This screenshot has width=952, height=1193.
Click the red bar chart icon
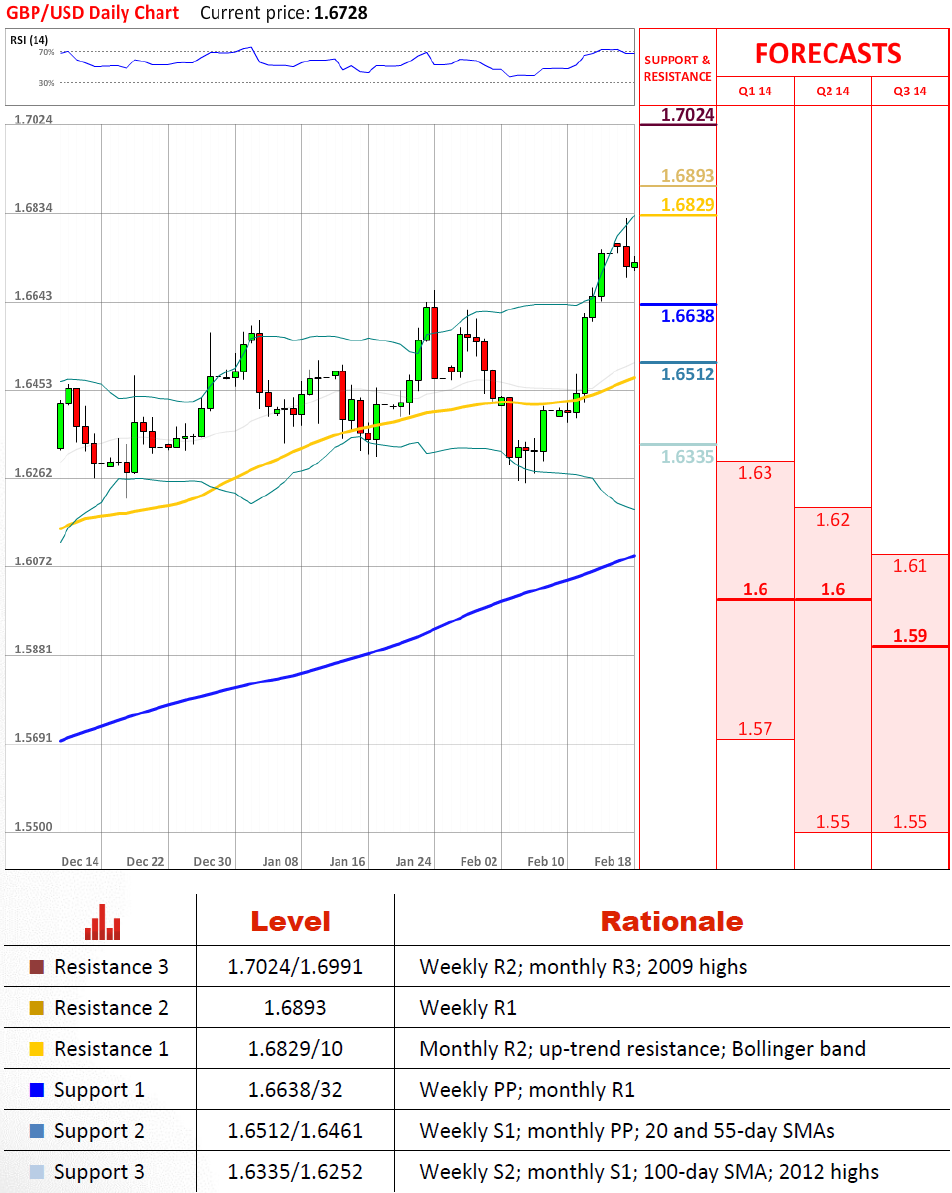(102, 922)
